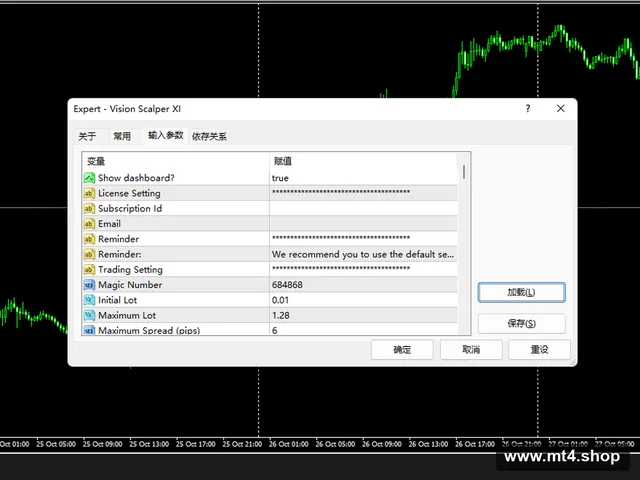Select the Maximum Spread (pips) variable name
This screenshot has width=640, height=480.
tap(149, 330)
